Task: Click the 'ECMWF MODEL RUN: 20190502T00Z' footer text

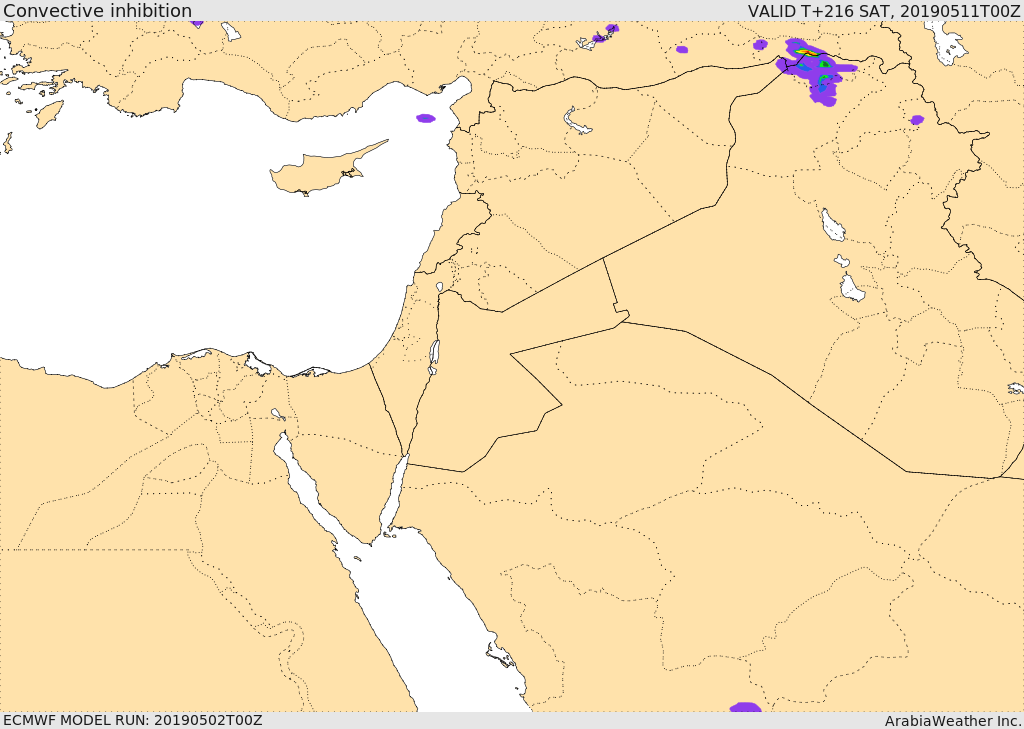Action: click(x=133, y=721)
